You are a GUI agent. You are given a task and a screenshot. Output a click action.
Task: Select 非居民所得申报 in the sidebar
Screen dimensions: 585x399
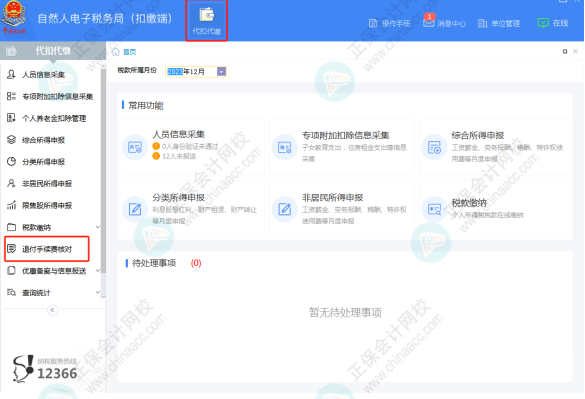click(47, 183)
